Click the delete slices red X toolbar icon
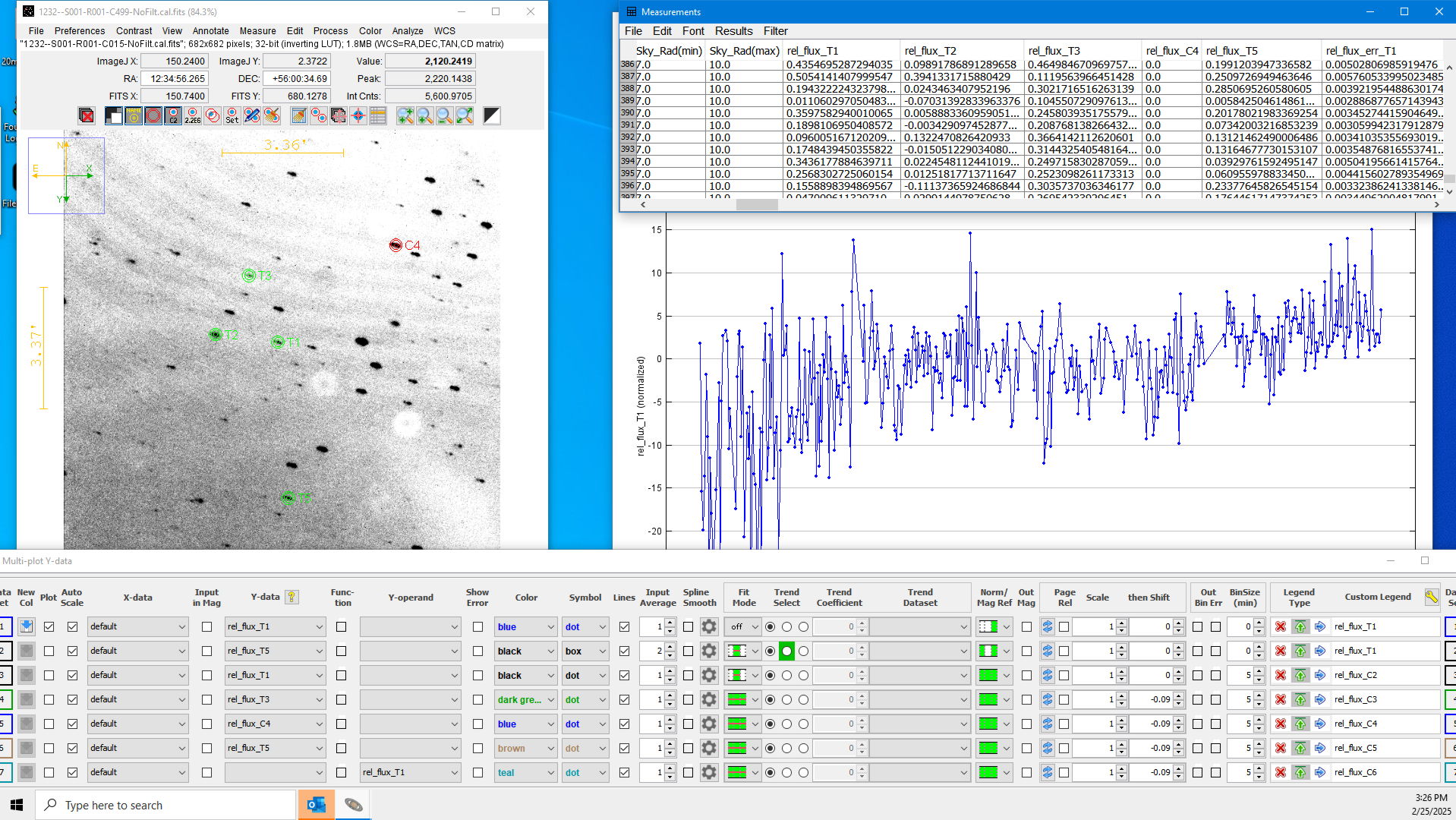The image size is (1456, 820). click(87, 115)
